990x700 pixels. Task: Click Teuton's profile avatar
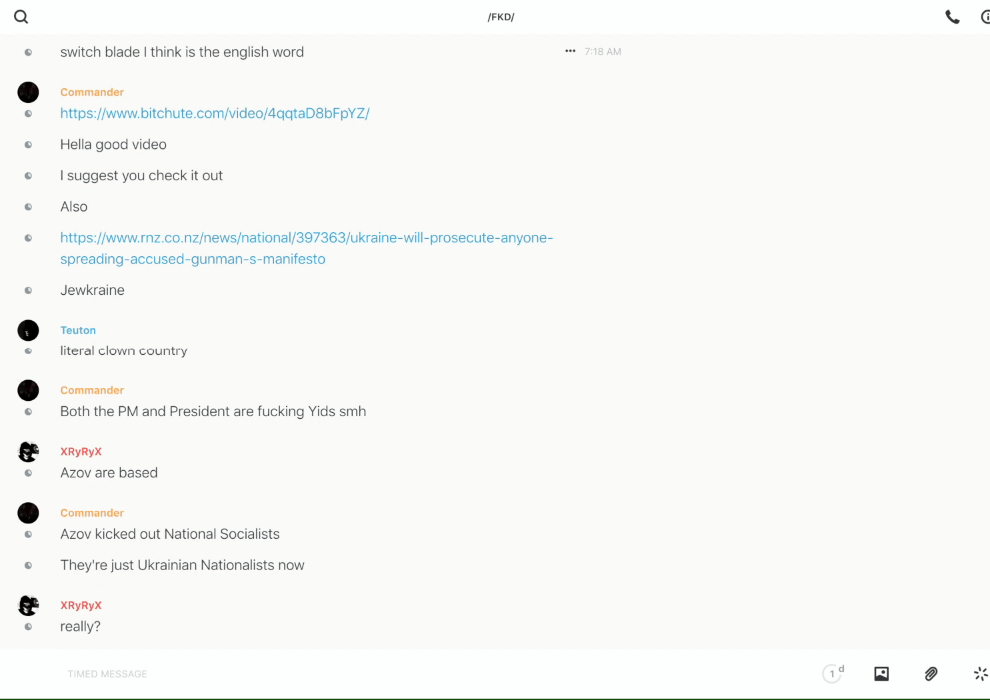pyautogui.click(x=28, y=330)
